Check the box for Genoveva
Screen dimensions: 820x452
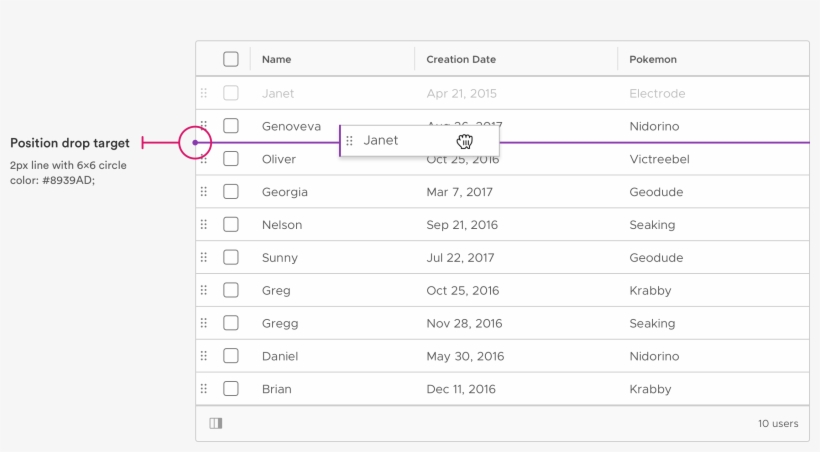(x=231, y=126)
